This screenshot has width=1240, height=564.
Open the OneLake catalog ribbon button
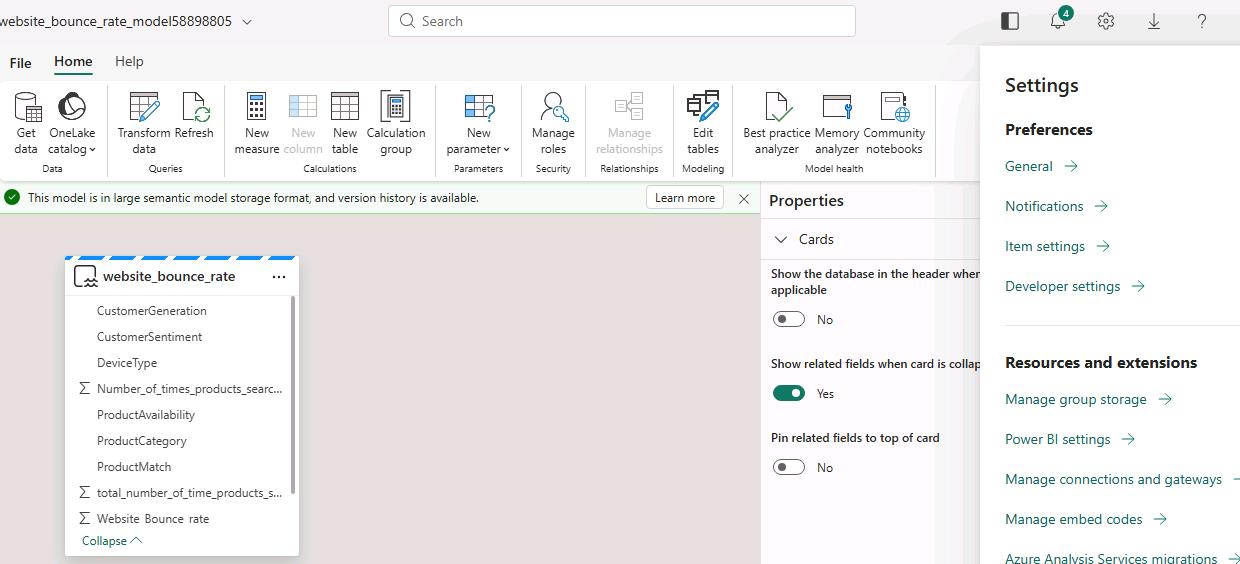(72, 123)
